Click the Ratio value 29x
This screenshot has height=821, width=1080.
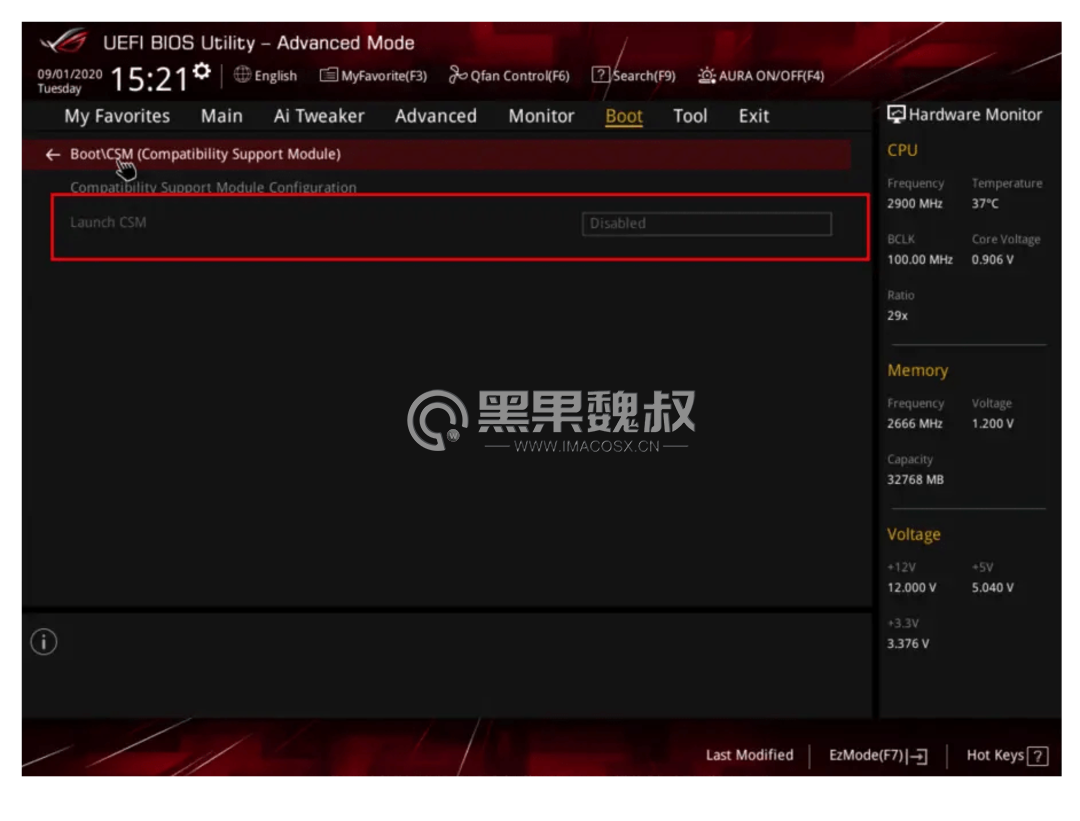897,315
